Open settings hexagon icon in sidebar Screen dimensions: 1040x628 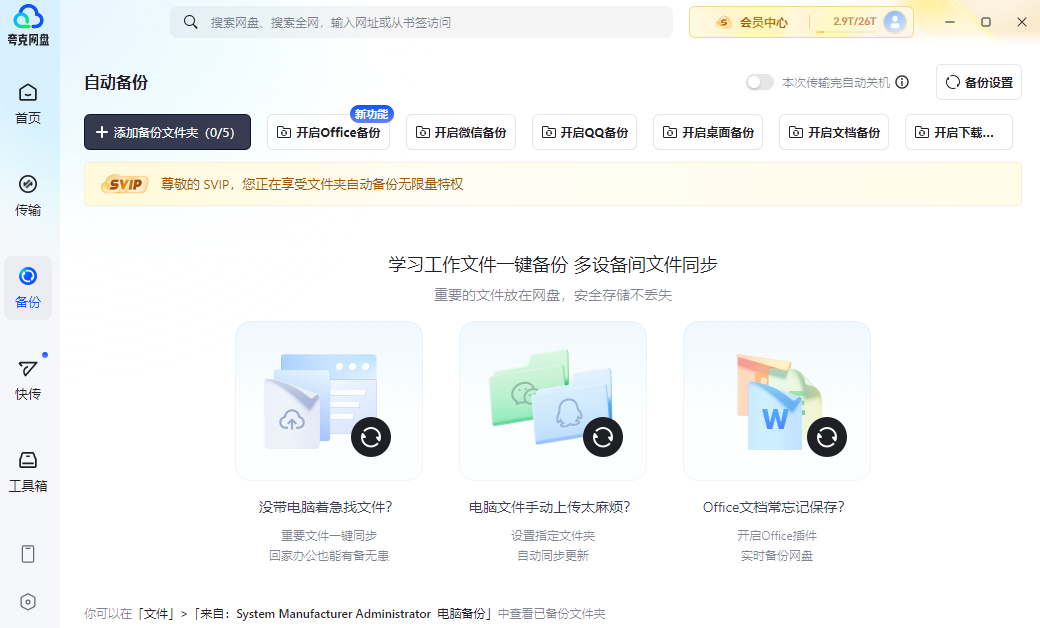click(x=28, y=602)
